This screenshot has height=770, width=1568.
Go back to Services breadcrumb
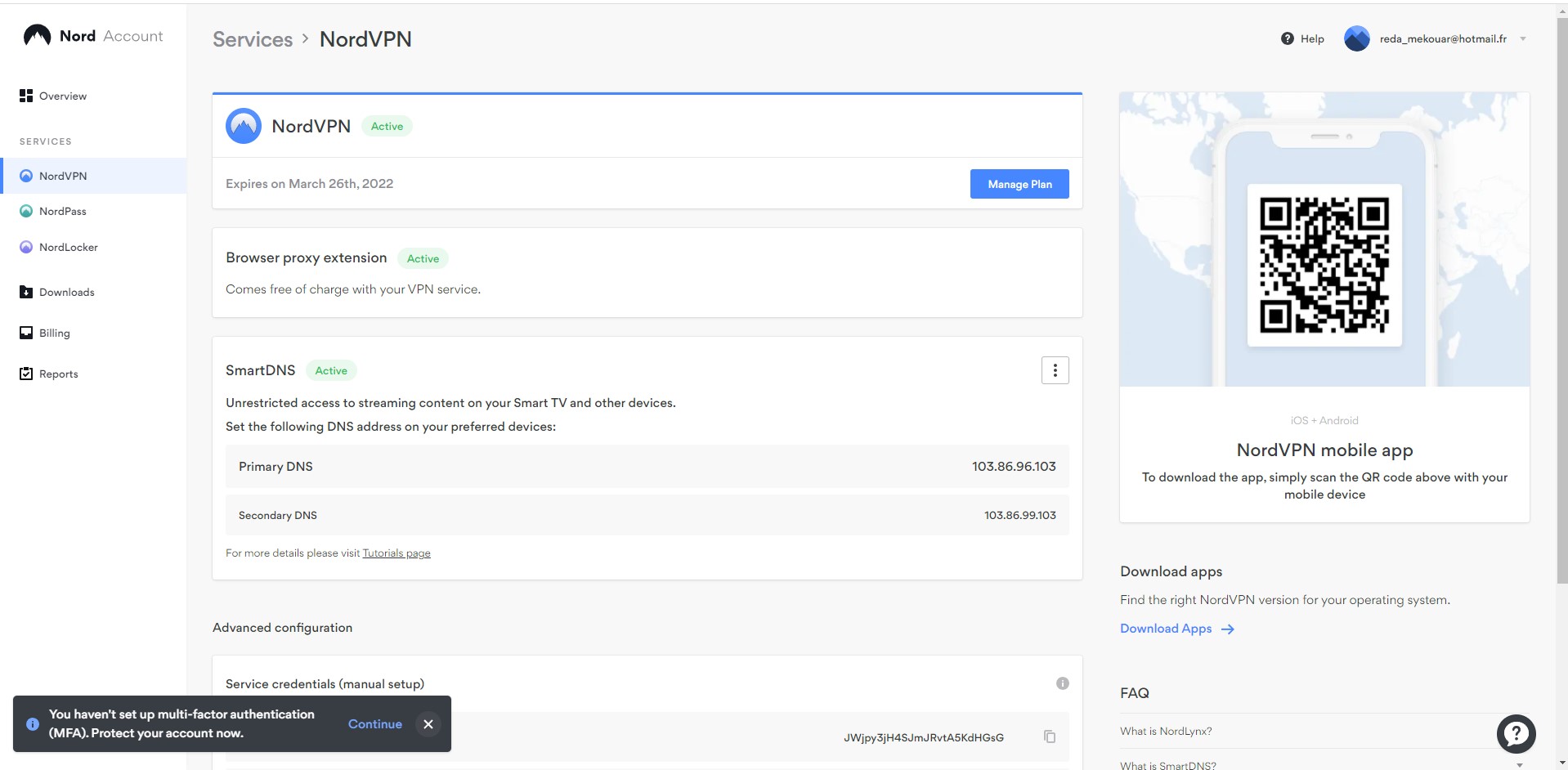(253, 39)
